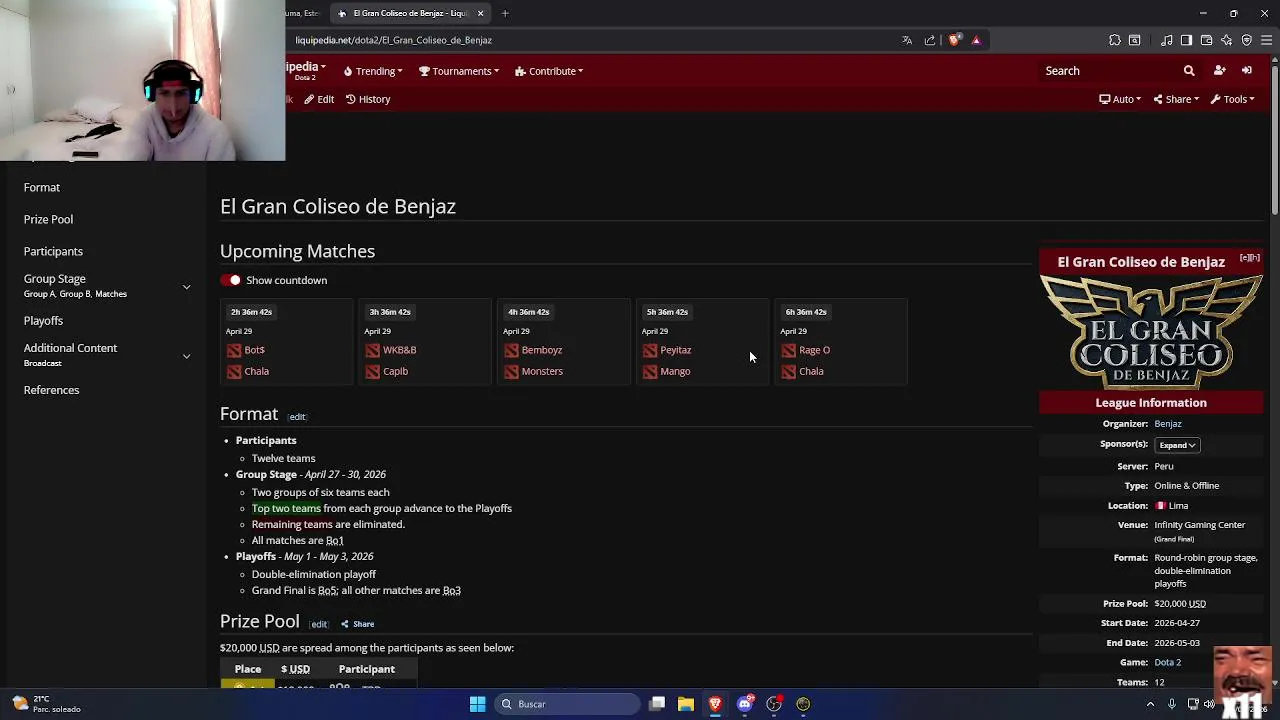Click the Windows taskbar Buscar search box

[569, 704]
